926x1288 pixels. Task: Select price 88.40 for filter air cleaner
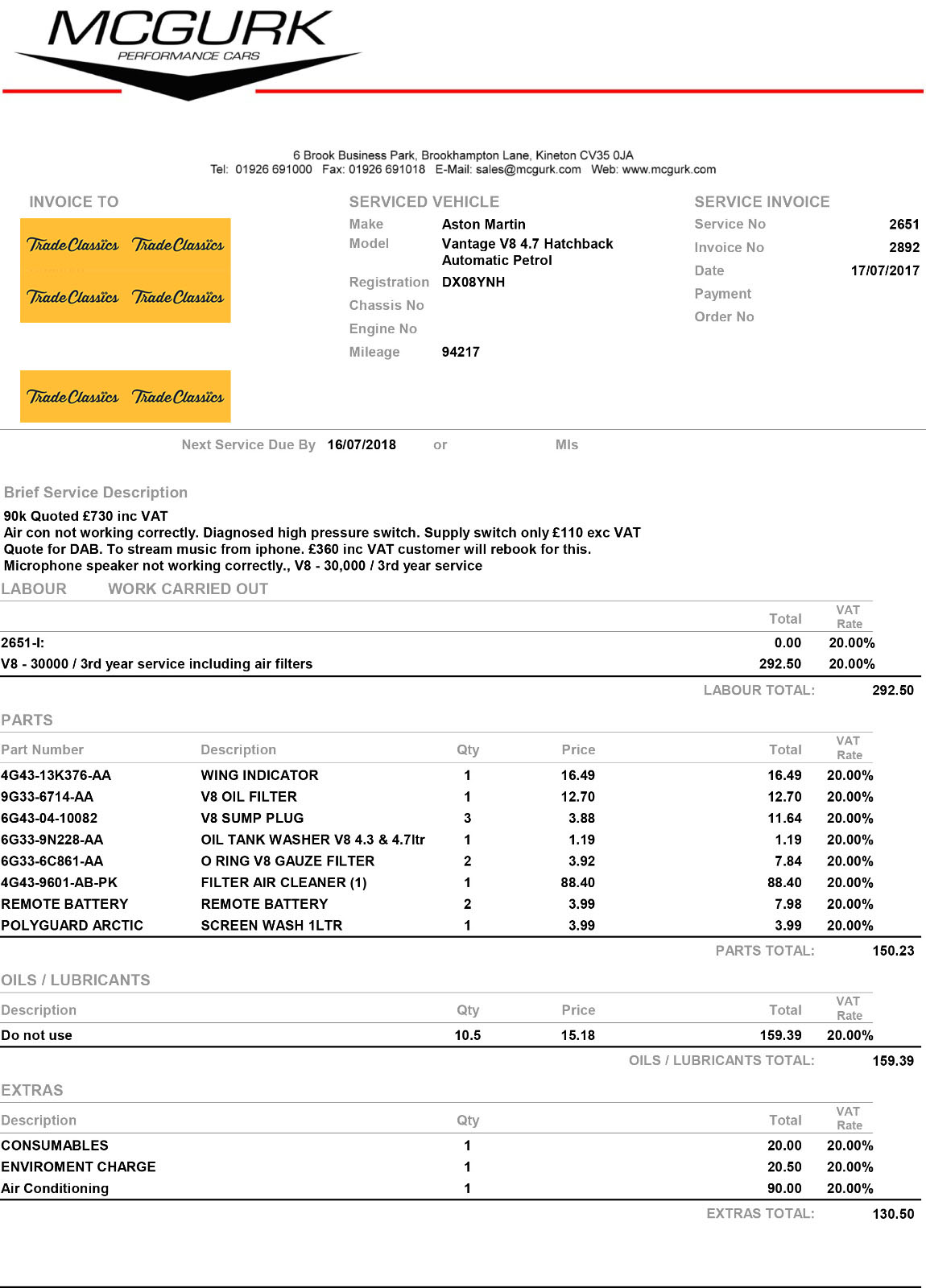578,883
